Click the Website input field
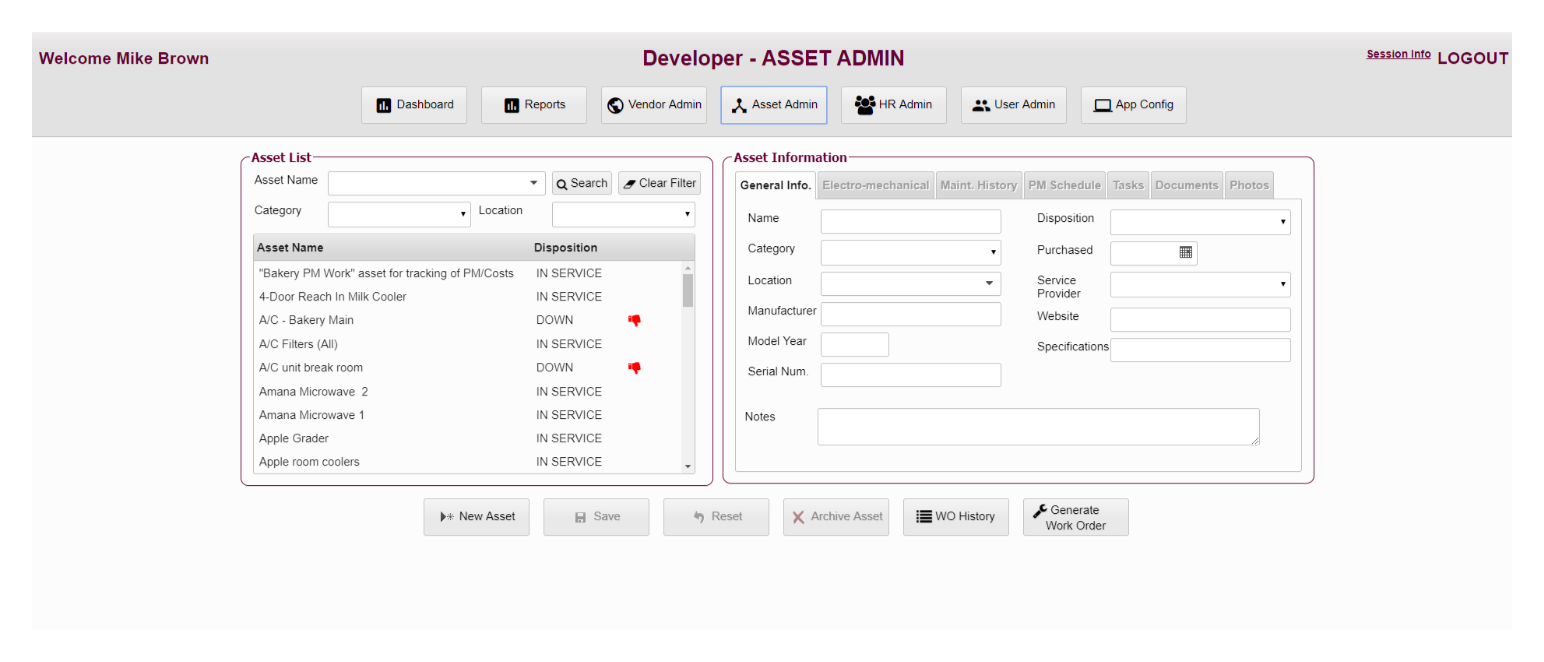This screenshot has width=1544, height=662. [1200, 319]
